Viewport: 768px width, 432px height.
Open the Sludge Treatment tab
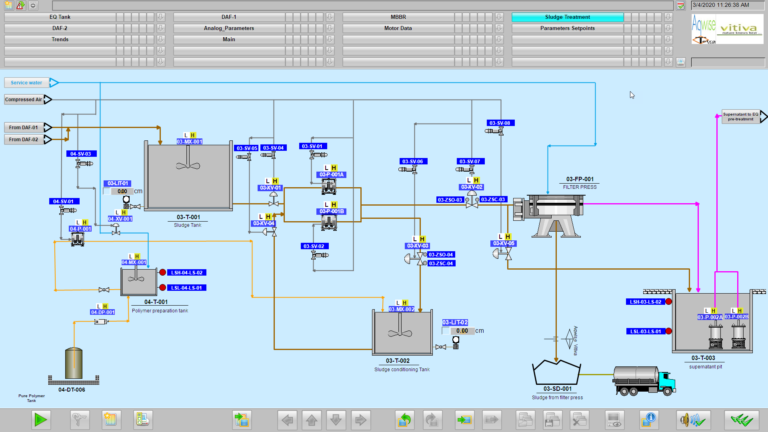click(x=567, y=17)
